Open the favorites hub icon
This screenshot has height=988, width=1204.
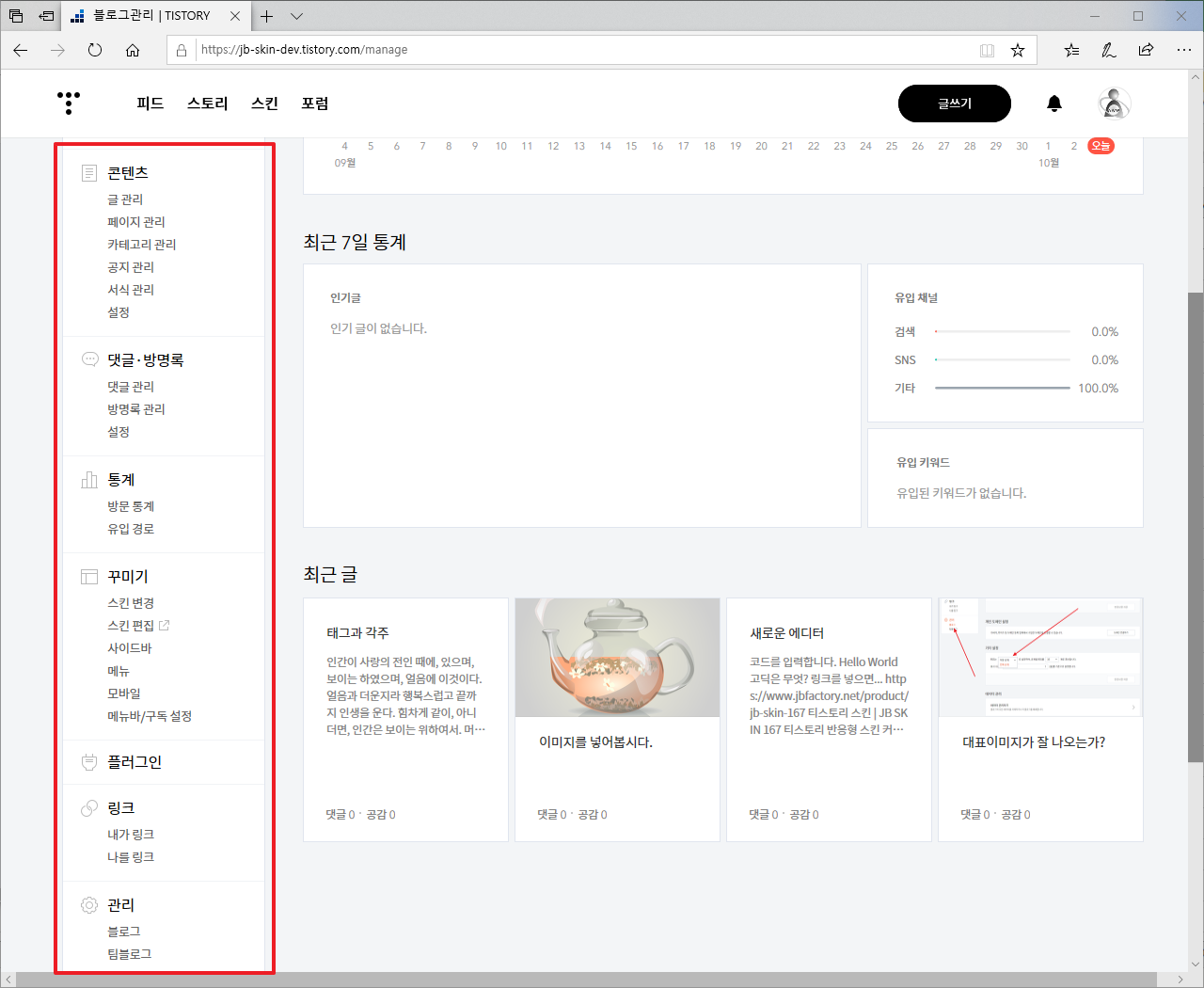click(x=1071, y=50)
